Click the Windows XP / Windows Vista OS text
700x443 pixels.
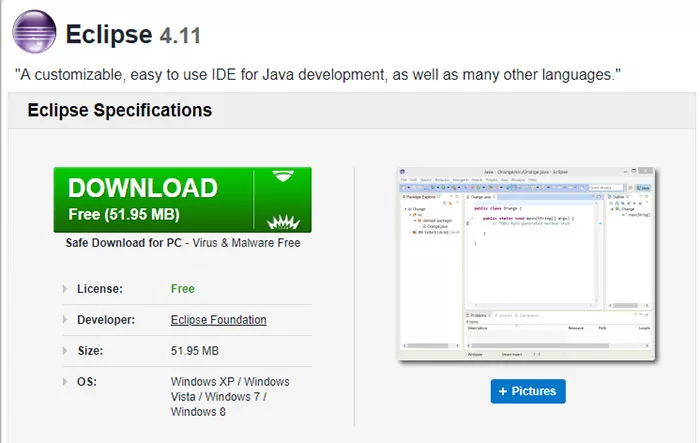[230, 397]
